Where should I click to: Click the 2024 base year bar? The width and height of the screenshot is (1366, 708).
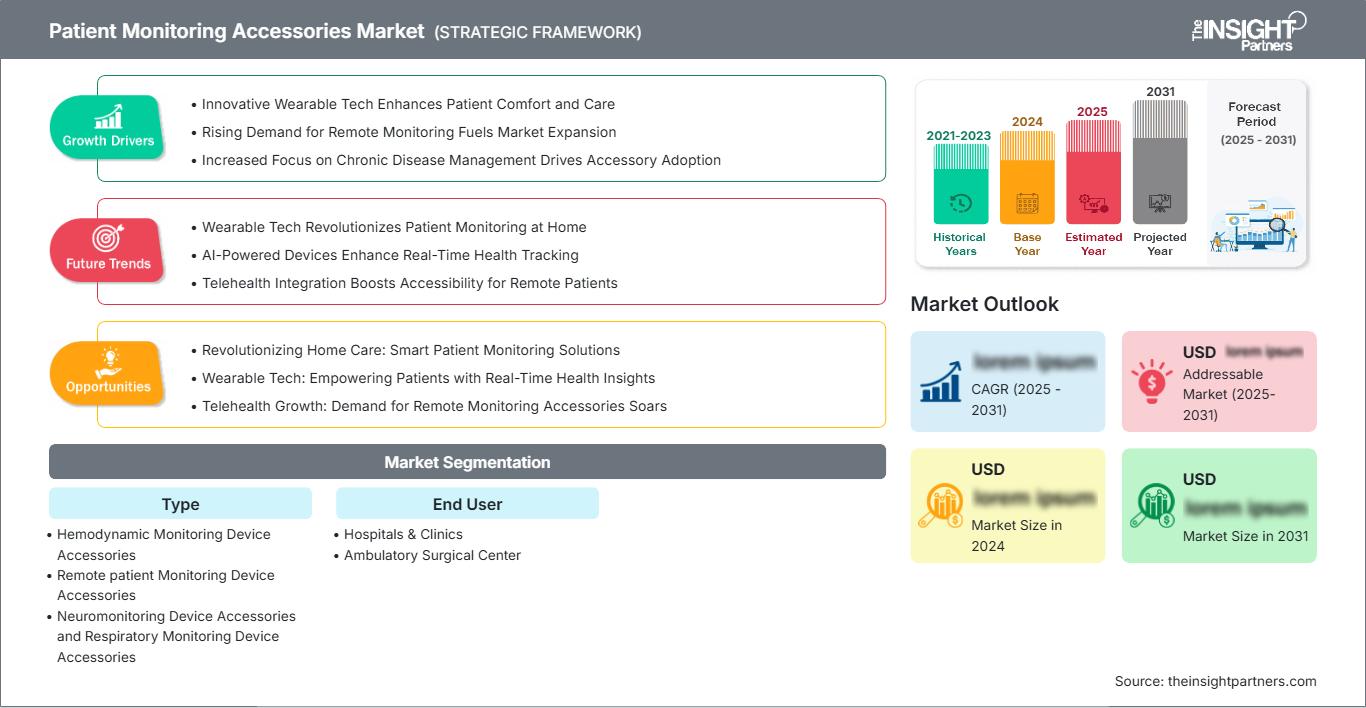coord(1027,177)
